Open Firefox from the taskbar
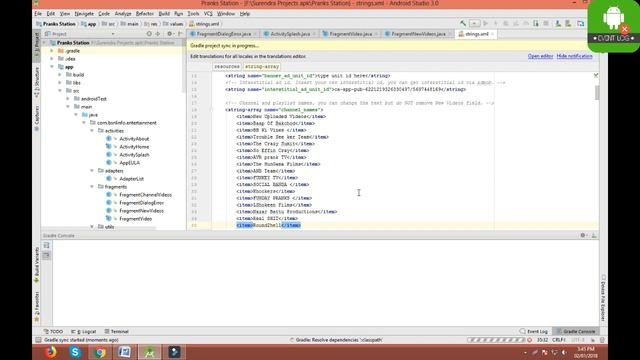640x360 pixels. (51, 352)
